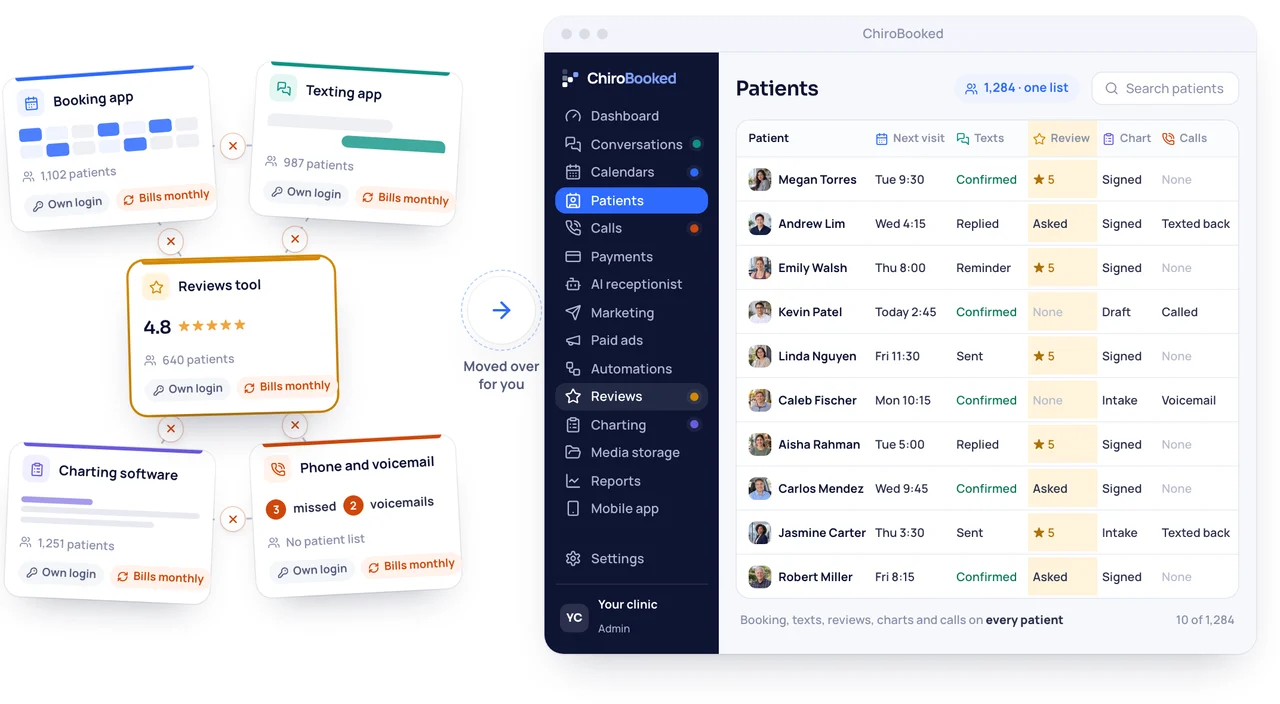This screenshot has height=704, width=1280.
Task: Open Conversations in the sidebar
Action: (631, 144)
